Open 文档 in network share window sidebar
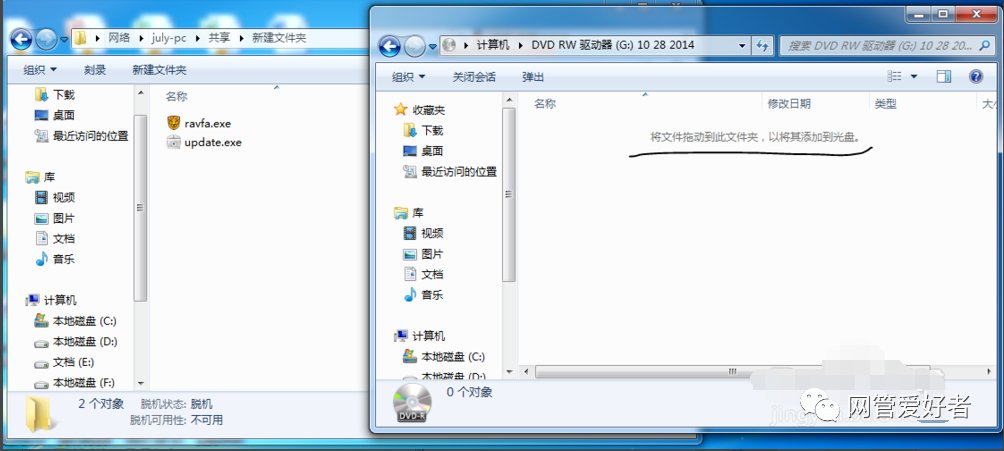 54,238
